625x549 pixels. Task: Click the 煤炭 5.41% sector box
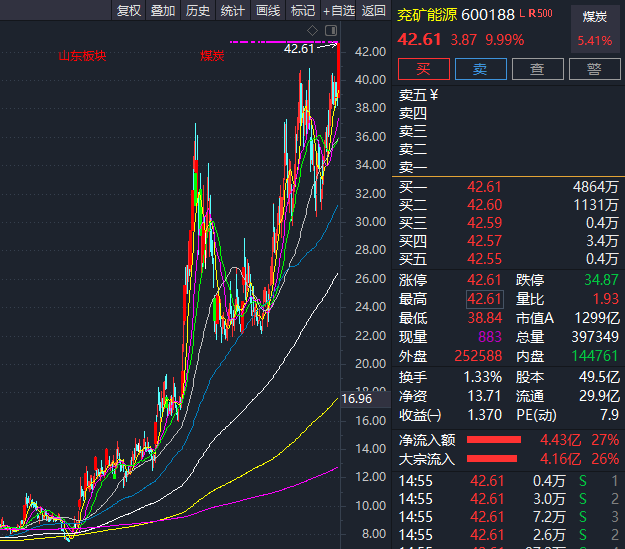pos(594,29)
